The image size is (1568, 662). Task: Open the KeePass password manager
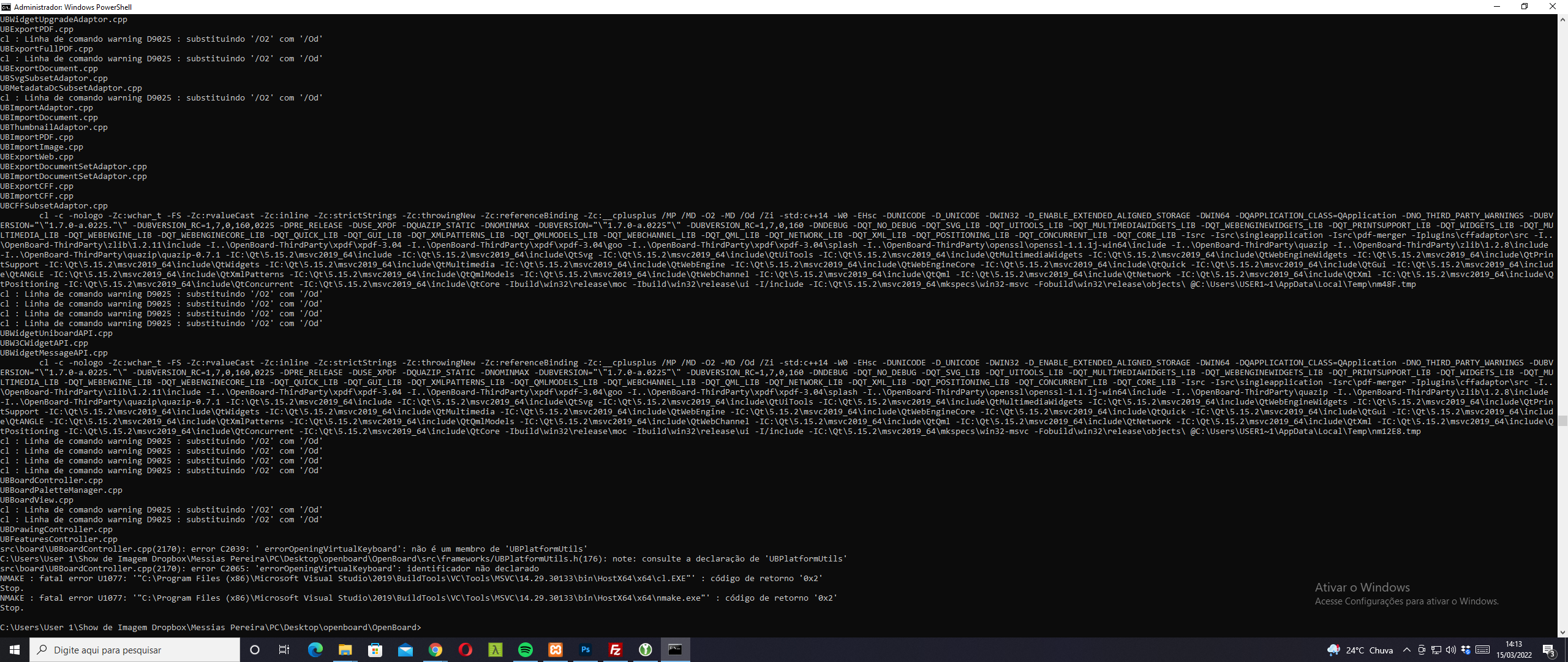point(644,649)
